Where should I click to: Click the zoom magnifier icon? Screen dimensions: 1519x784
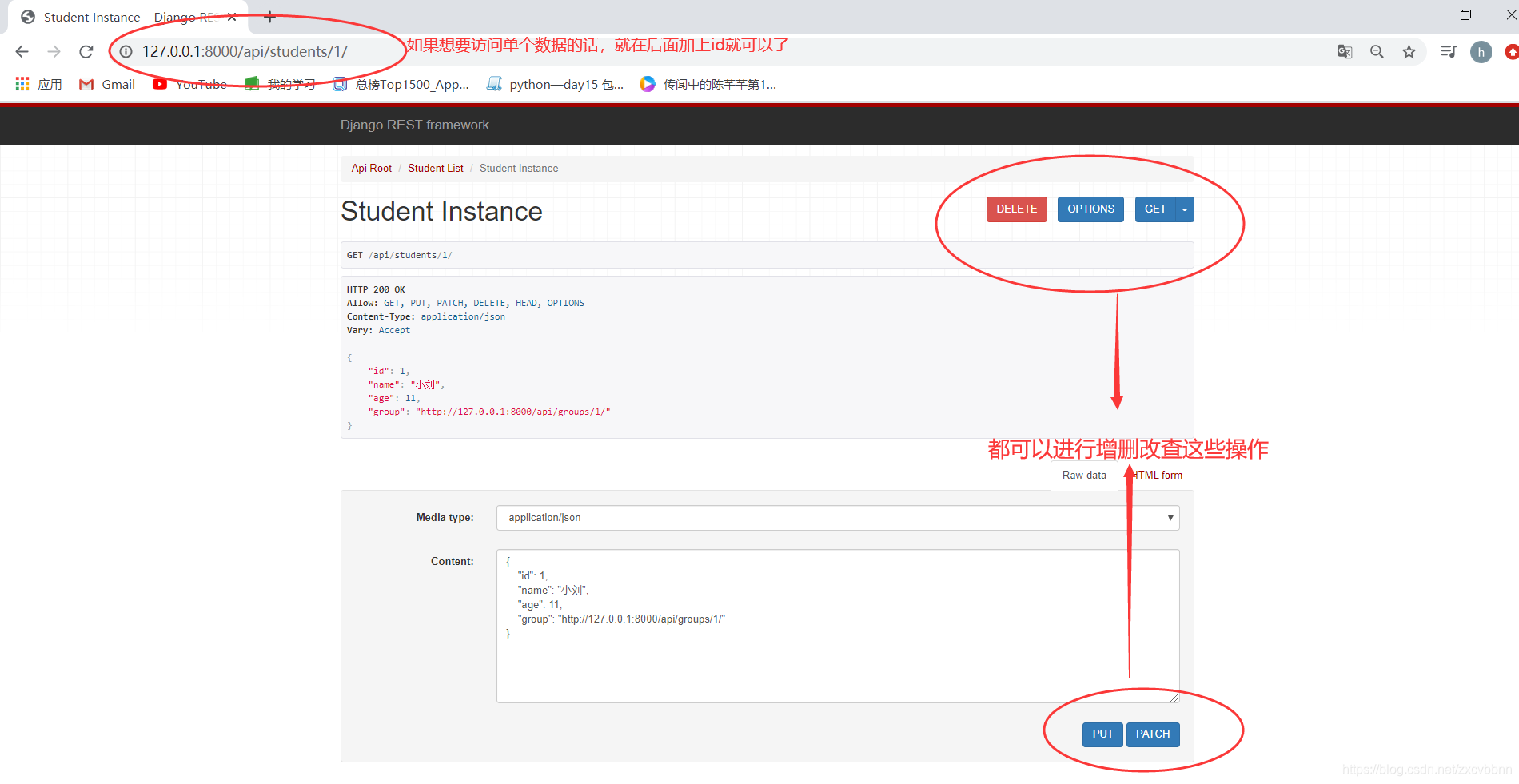(1377, 52)
